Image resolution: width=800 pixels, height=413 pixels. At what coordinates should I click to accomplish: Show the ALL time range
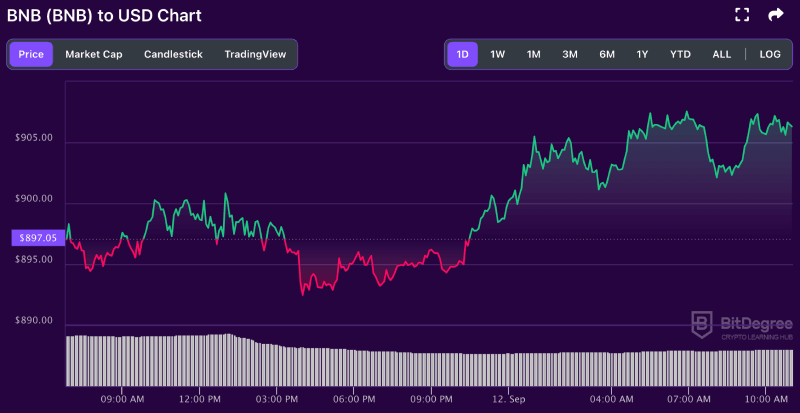point(721,54)
